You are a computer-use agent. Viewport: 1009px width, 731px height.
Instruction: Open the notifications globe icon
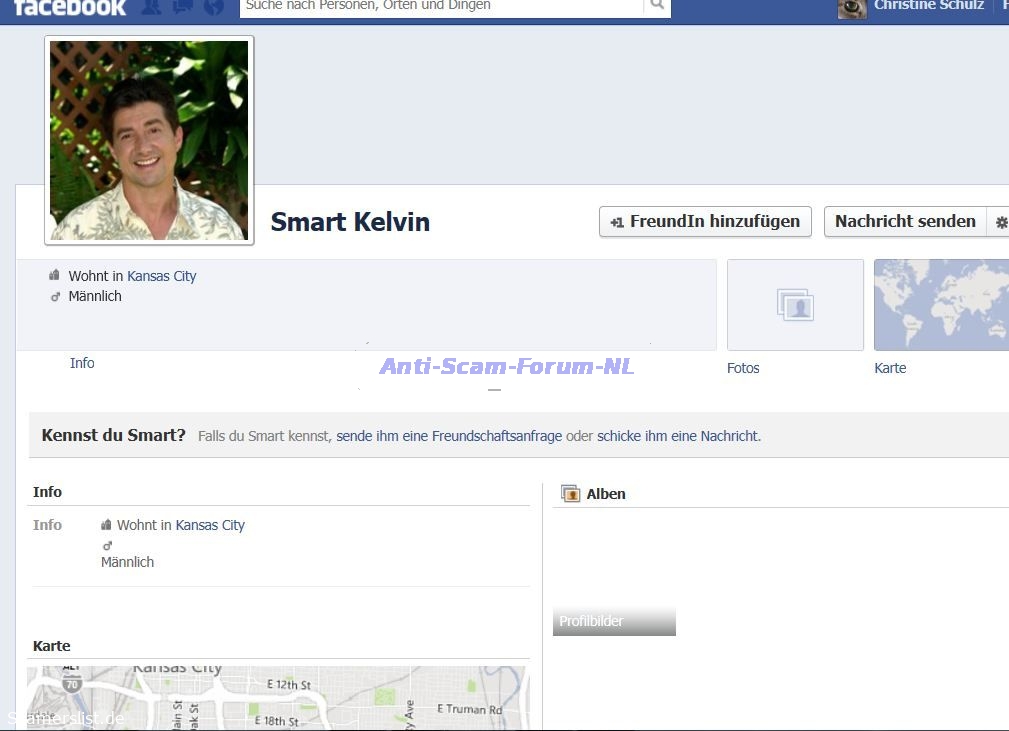pos(213,7)
